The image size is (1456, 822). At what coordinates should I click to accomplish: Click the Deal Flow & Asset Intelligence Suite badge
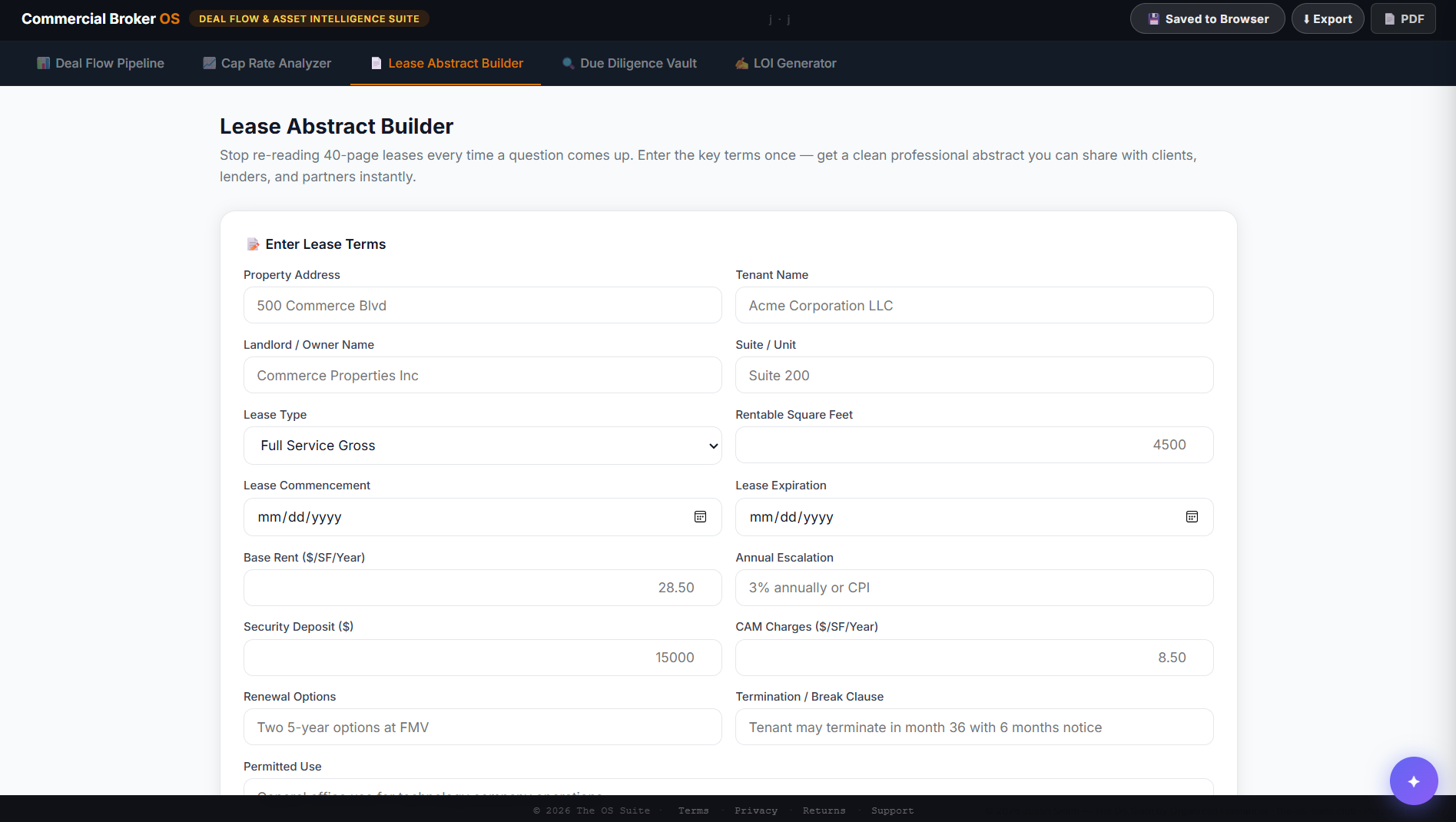pyautogui.click(x=309, y=18)
